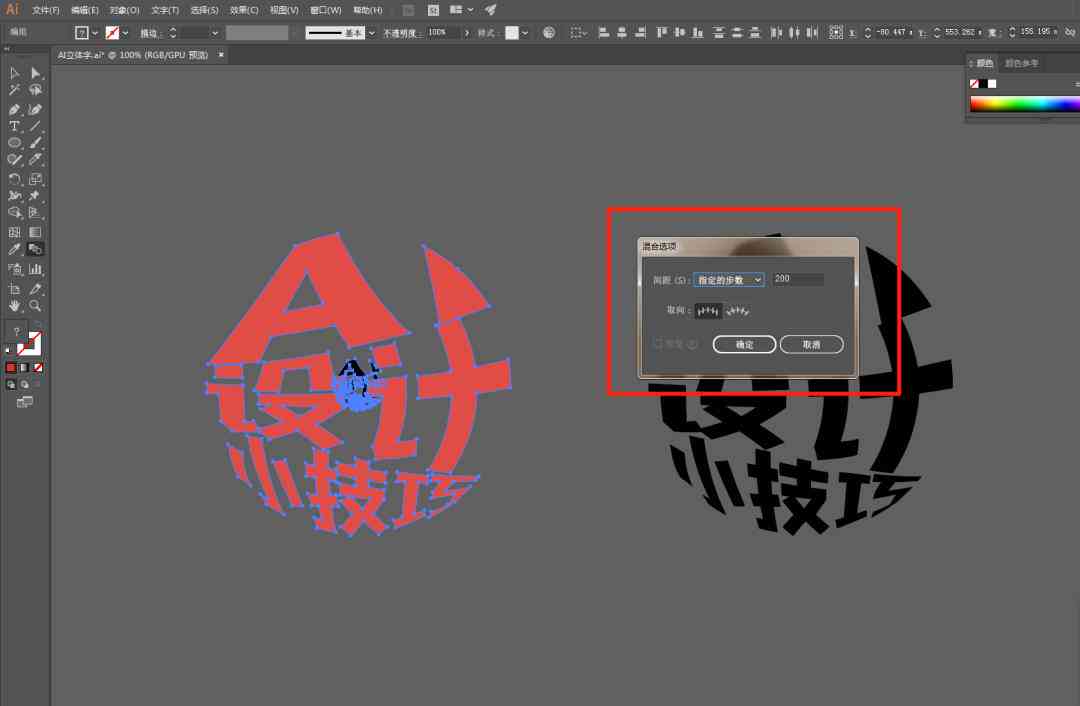
Task: Expand the opacity arrow next to 100%
Action: pyautogui.click(x=467, y=32)
